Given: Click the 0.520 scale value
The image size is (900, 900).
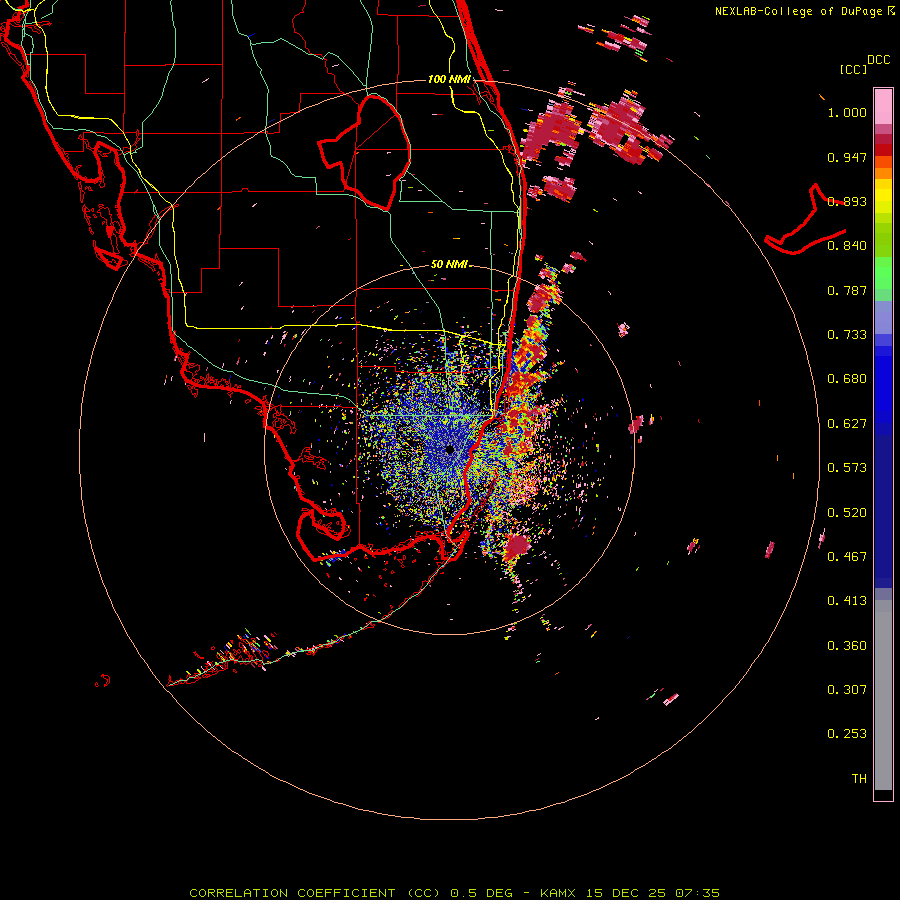Looking at the screenshot, I should (x=847, y=513).
